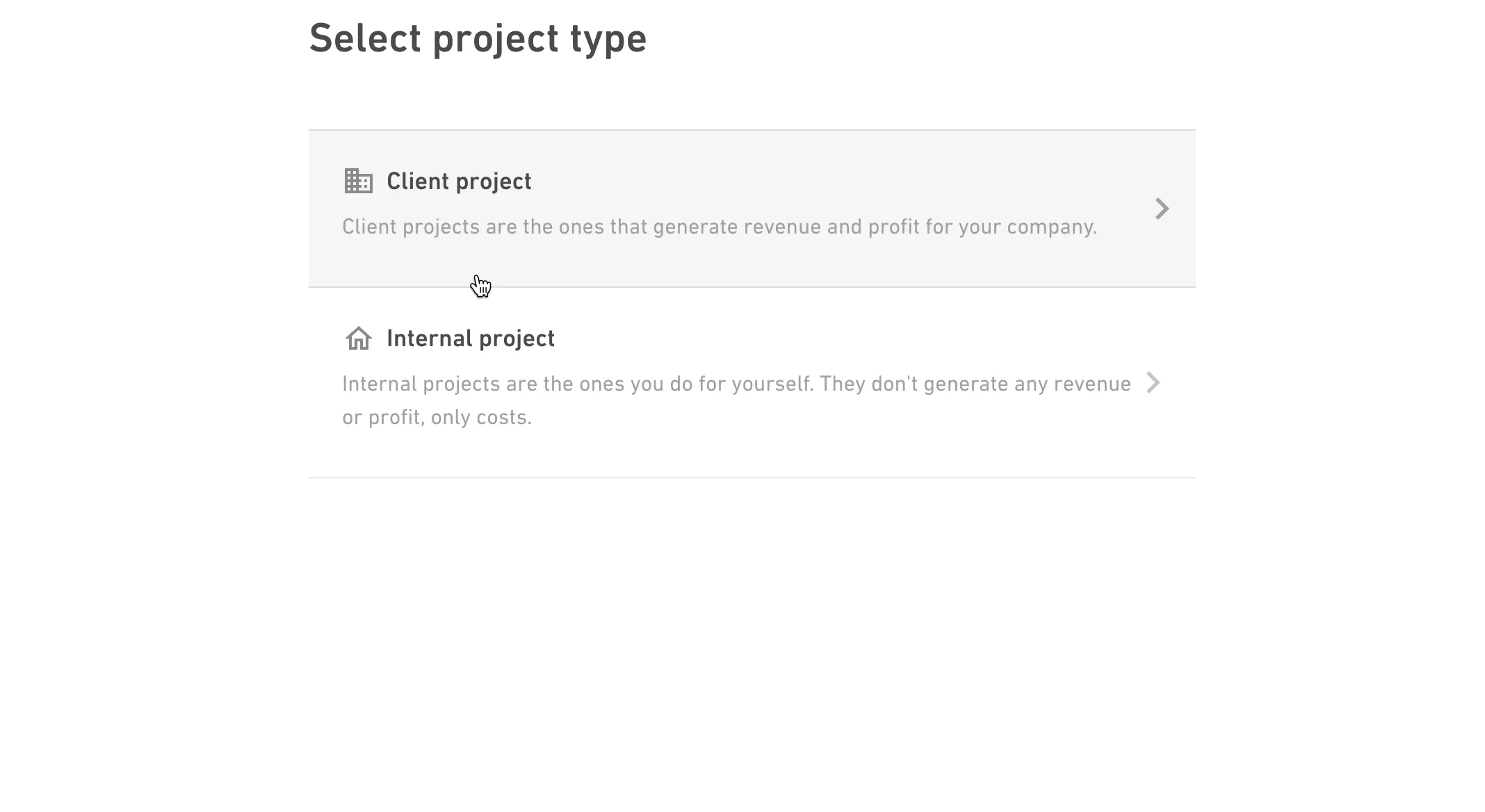1485x812 pixels.
Task: Click 'or profit, only costs.' text
Action: point(437,417)
